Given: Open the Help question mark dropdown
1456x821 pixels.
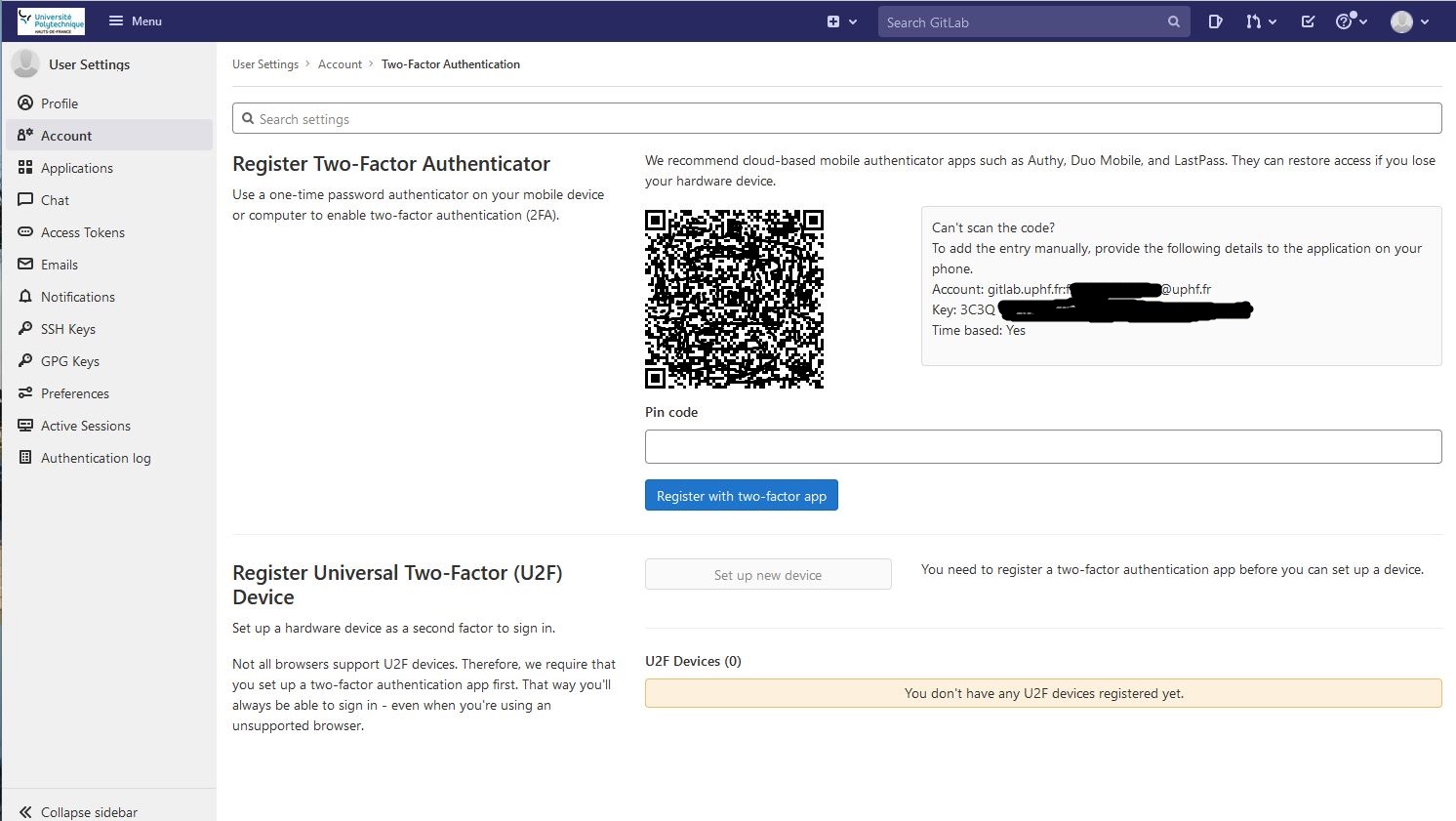Looking at the screenshot, I should tap(1352, 21).
